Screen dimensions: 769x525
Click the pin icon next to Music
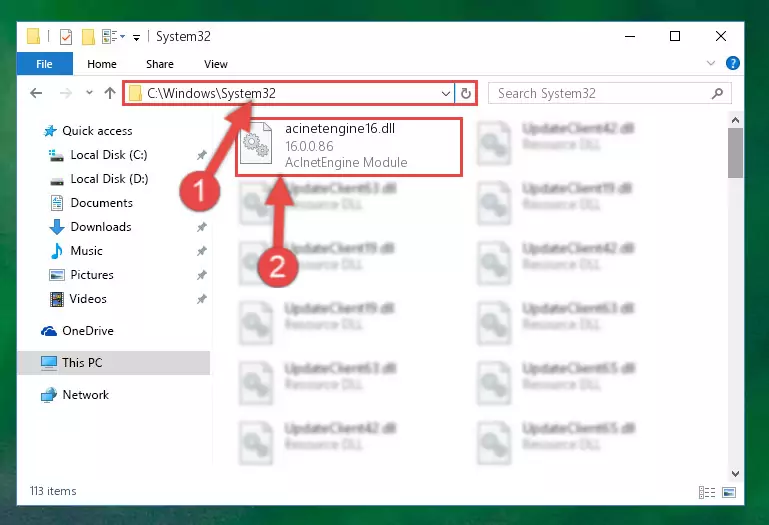[202, 251]
